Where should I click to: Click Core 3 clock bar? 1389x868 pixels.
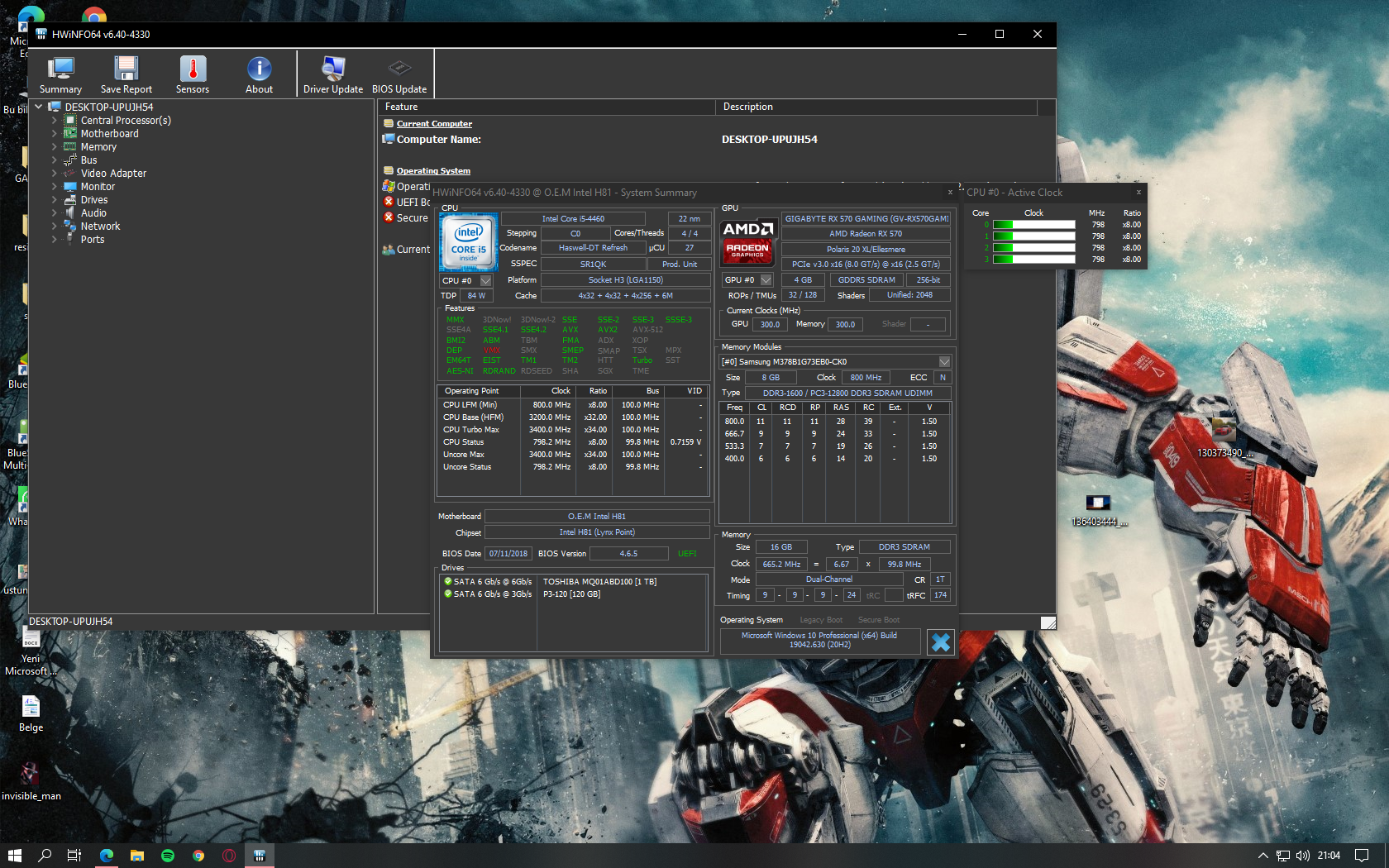point(1033,260)
